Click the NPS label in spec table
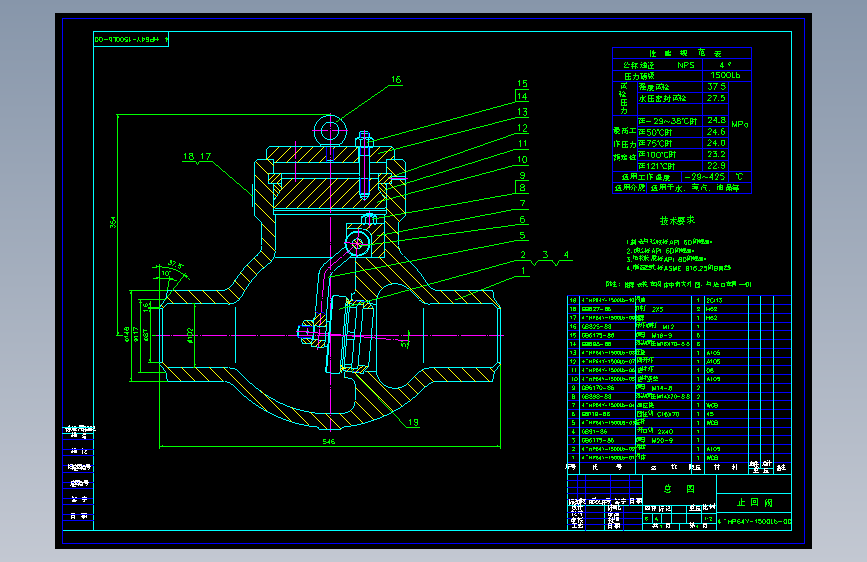 [686, 65]
